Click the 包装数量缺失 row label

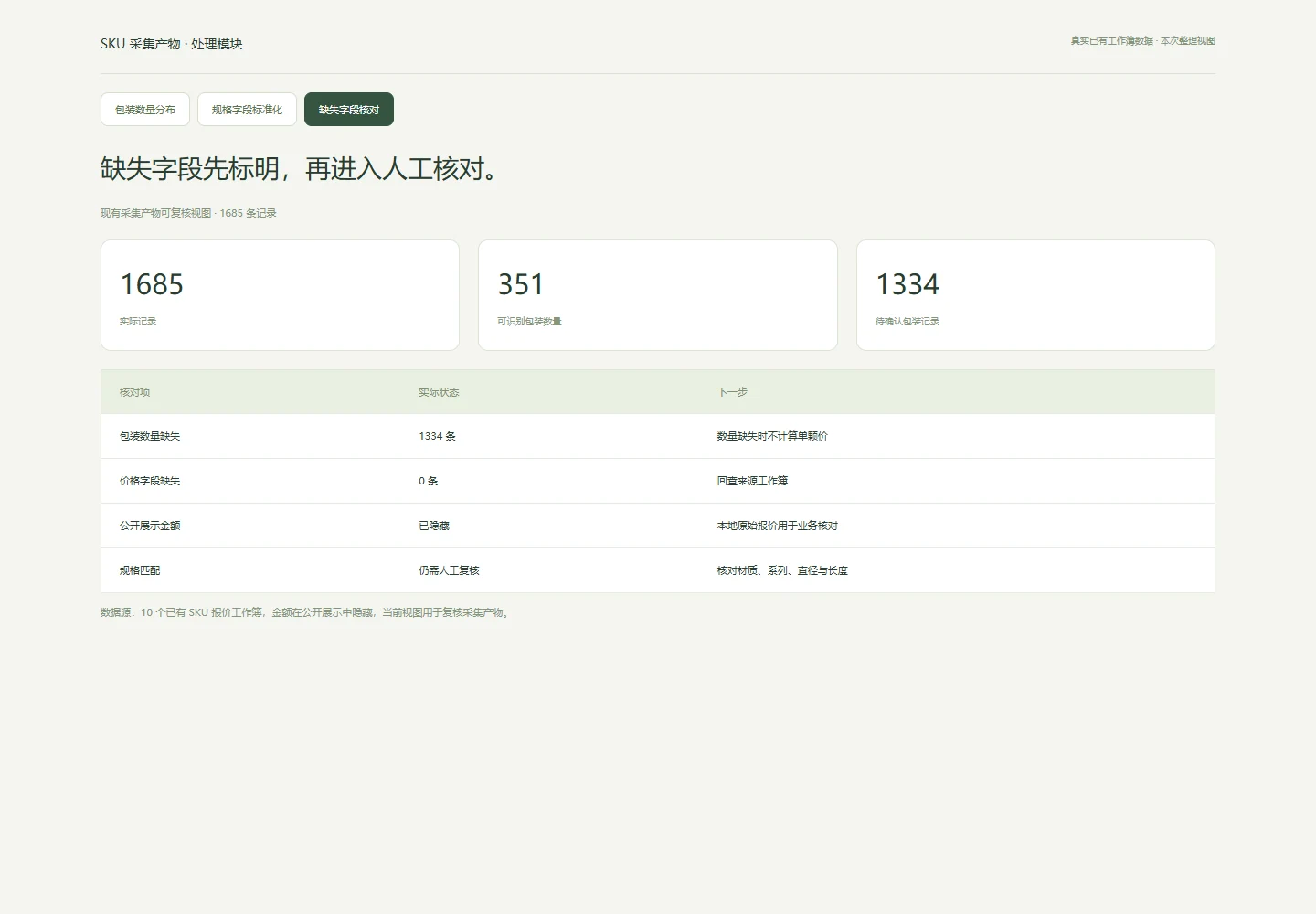(150, 436)
